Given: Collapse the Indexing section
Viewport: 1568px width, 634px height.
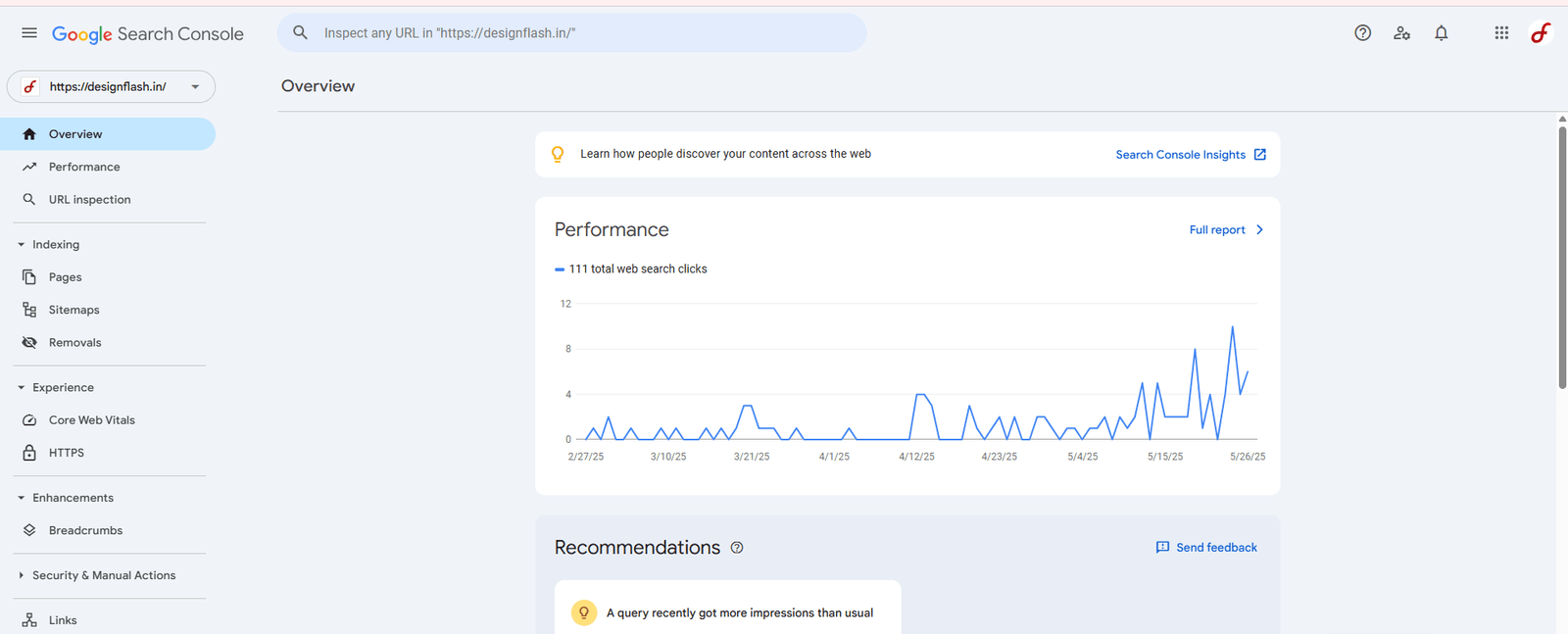Looking at the screenshot, I should click(21, 245).
